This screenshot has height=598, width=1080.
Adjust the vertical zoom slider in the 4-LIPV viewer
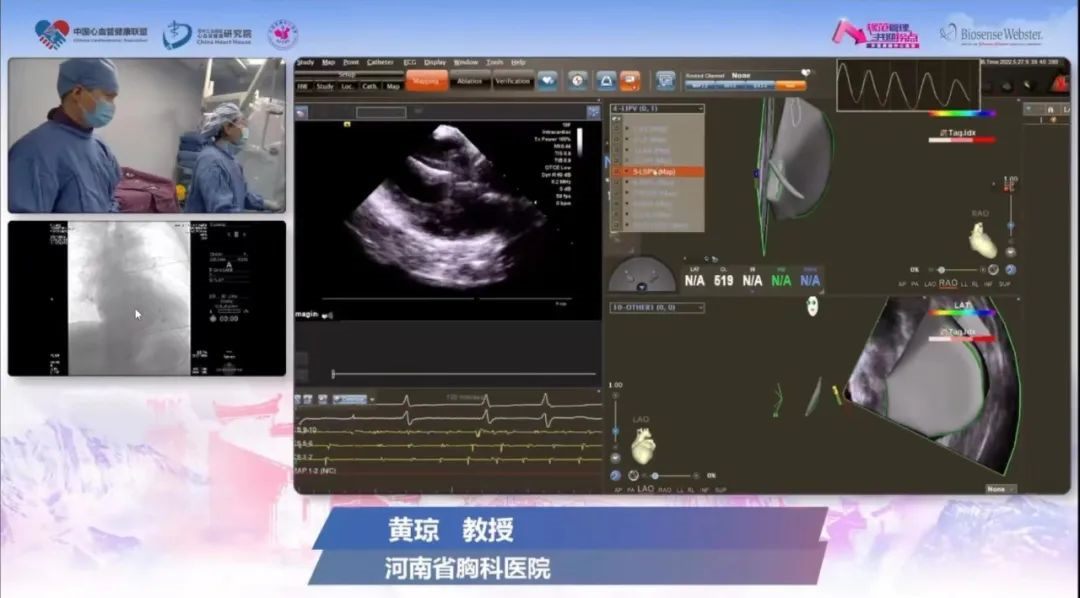[1010, 216]
